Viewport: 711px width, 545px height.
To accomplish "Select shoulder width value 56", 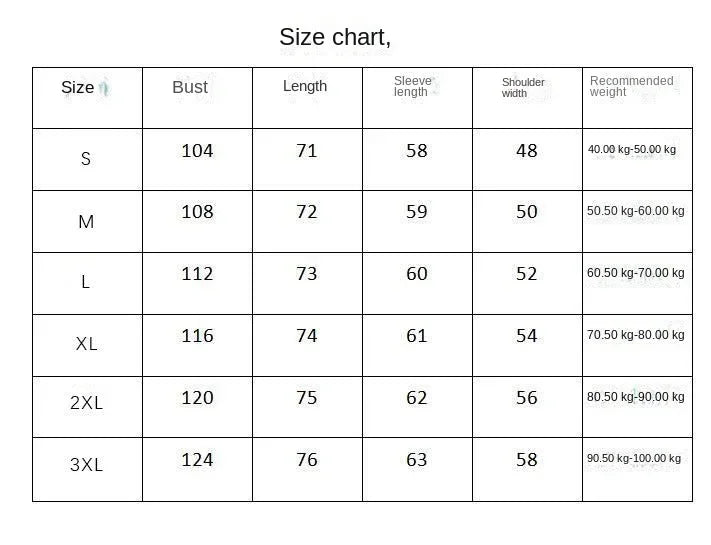I will 527,398.
